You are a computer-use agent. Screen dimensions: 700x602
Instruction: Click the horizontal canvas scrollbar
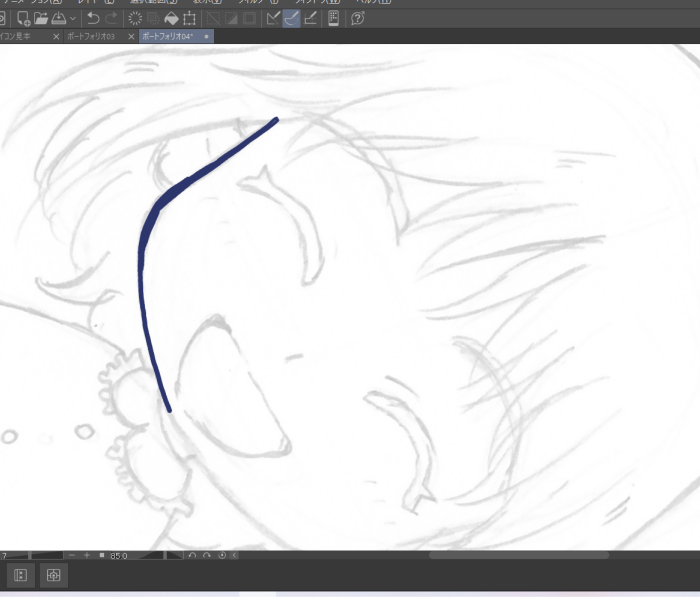tap(518, 555)
